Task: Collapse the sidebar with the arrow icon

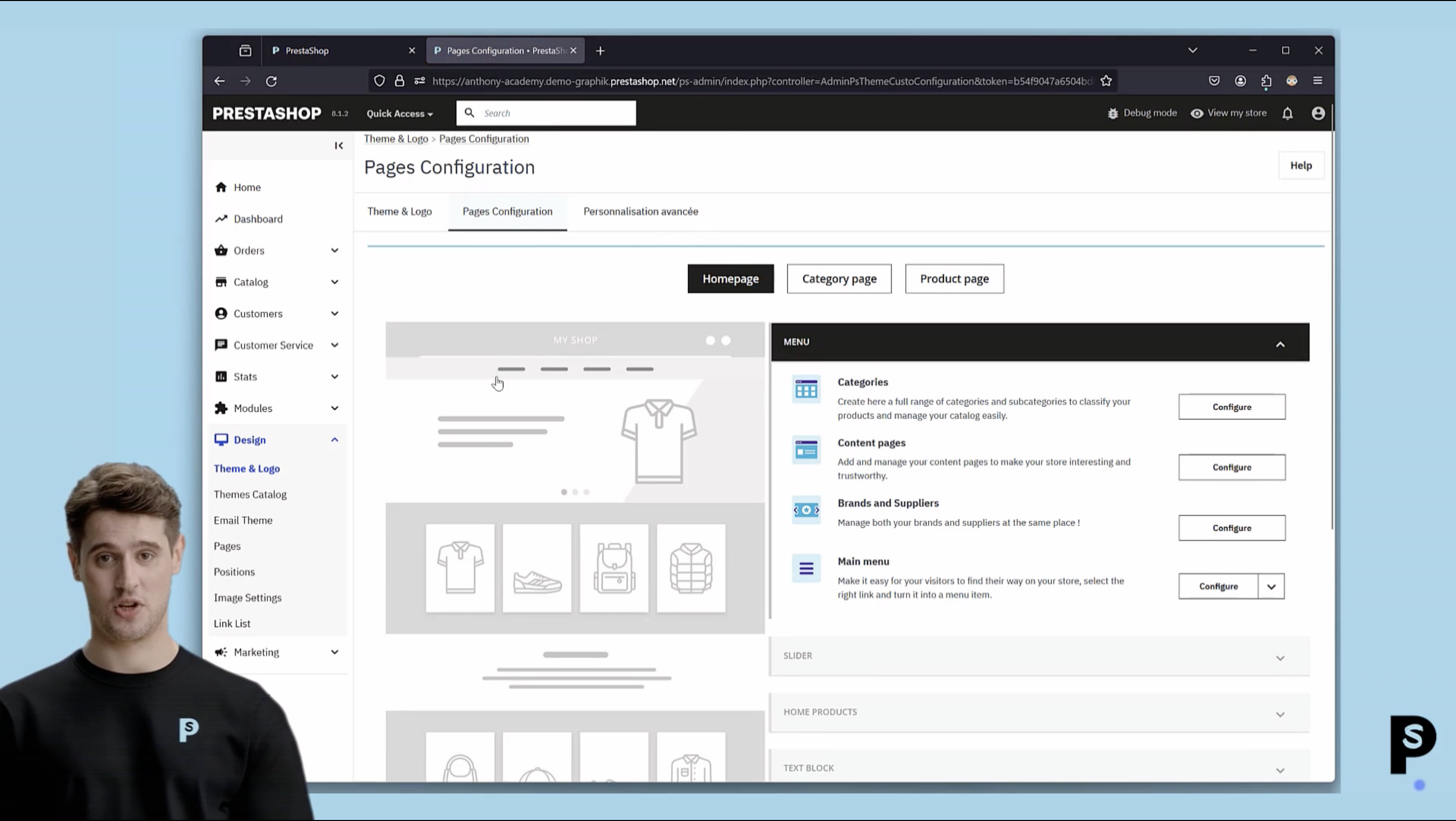Action: tap(339, 146)
